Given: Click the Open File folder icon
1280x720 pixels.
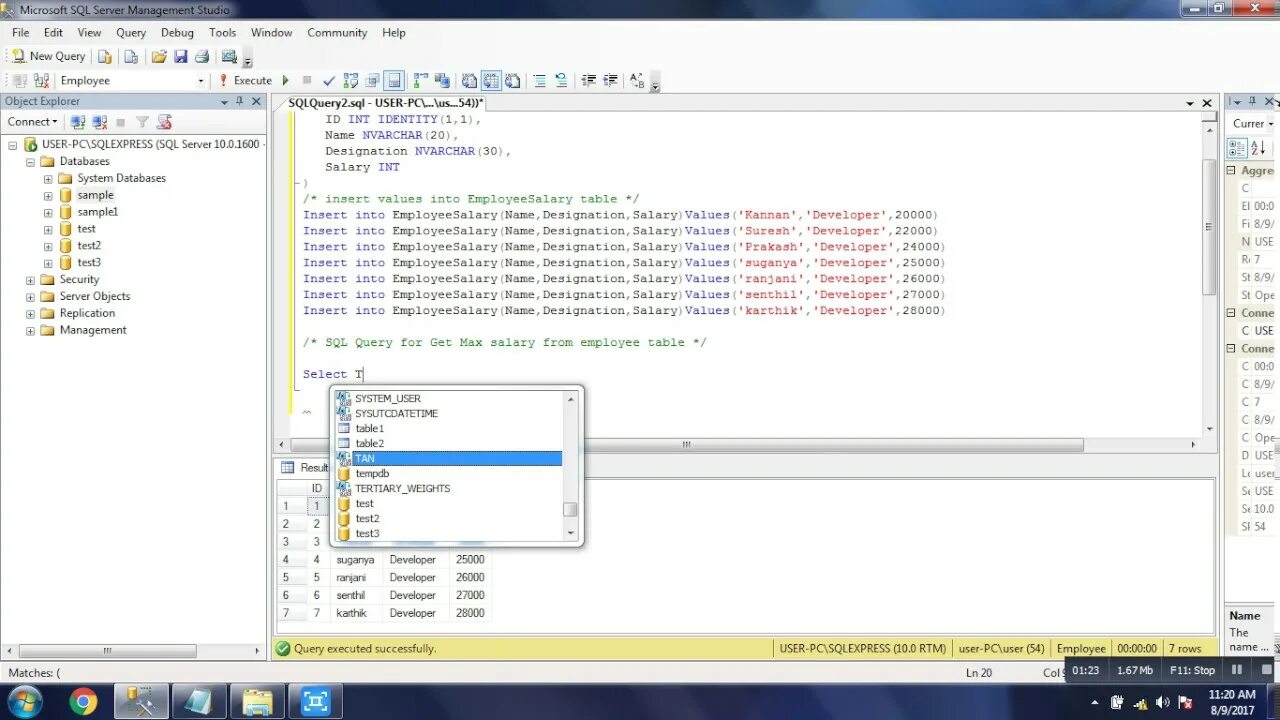Looking at the screenshot, I should tap(159, 56).
